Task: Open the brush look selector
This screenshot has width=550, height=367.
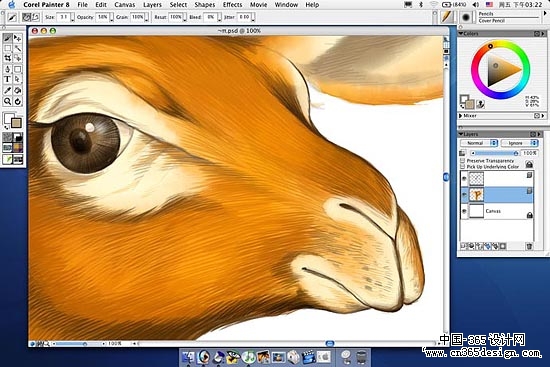Action: point(7,159)
